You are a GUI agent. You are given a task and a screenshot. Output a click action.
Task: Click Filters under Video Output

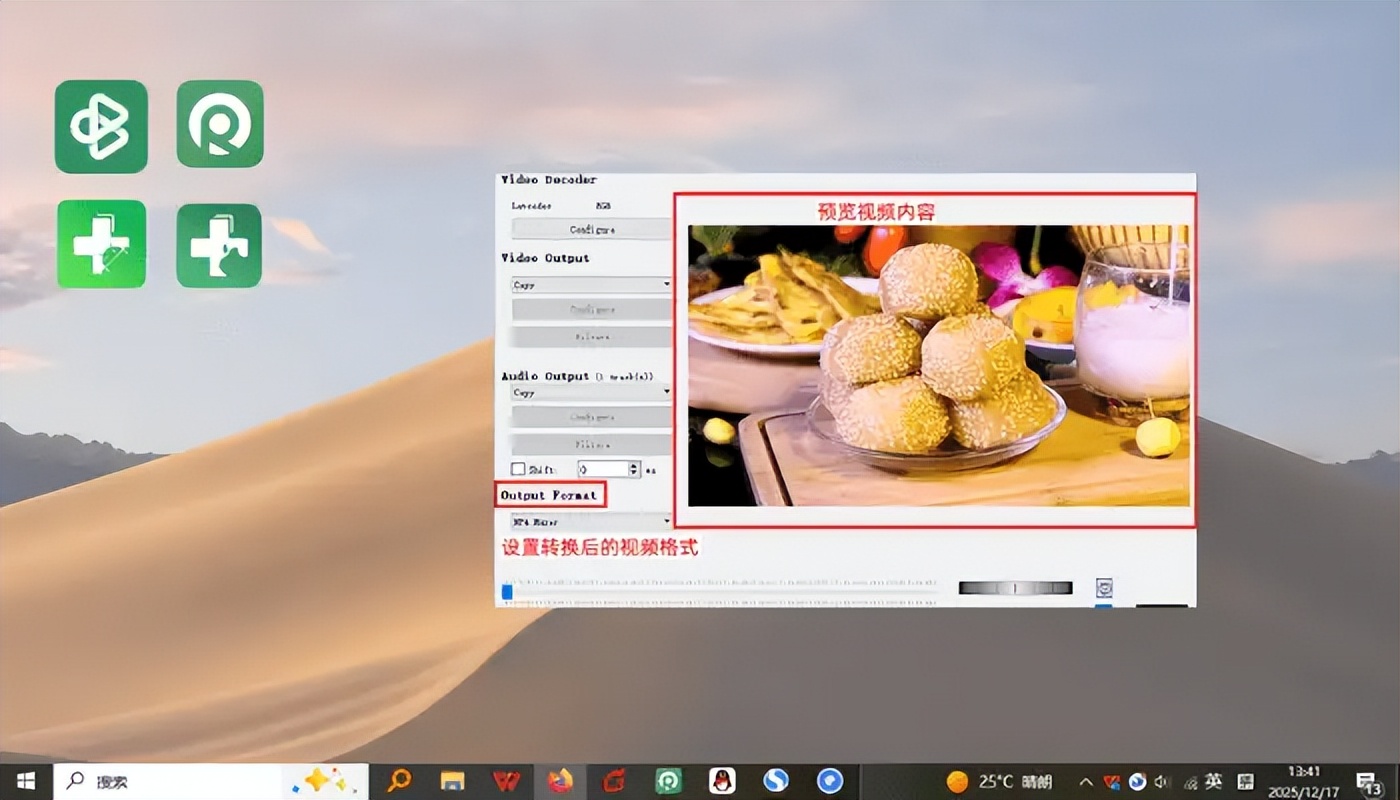click(x=591, y=337)
